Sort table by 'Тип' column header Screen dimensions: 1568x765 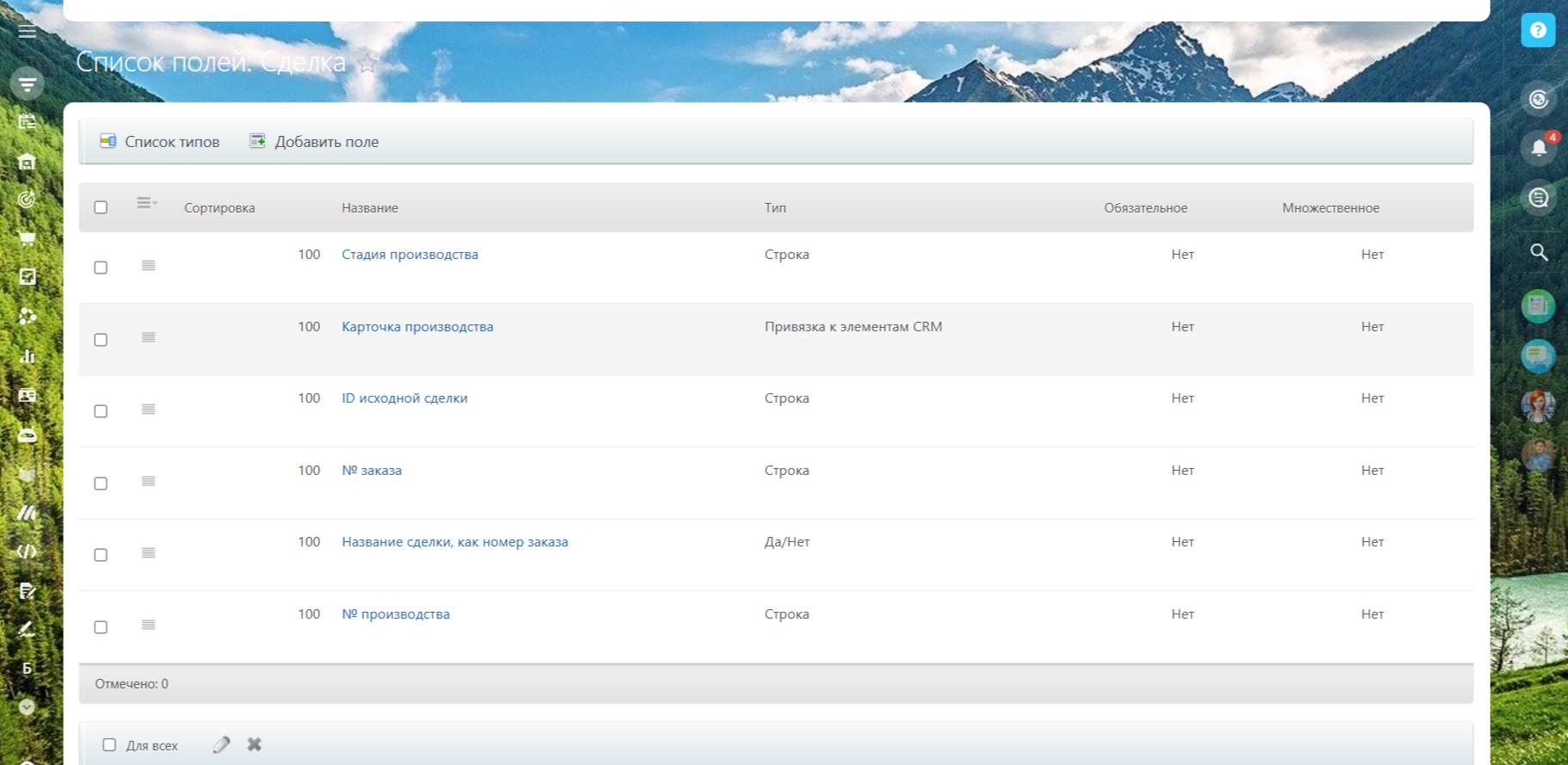tap(776, 208)
